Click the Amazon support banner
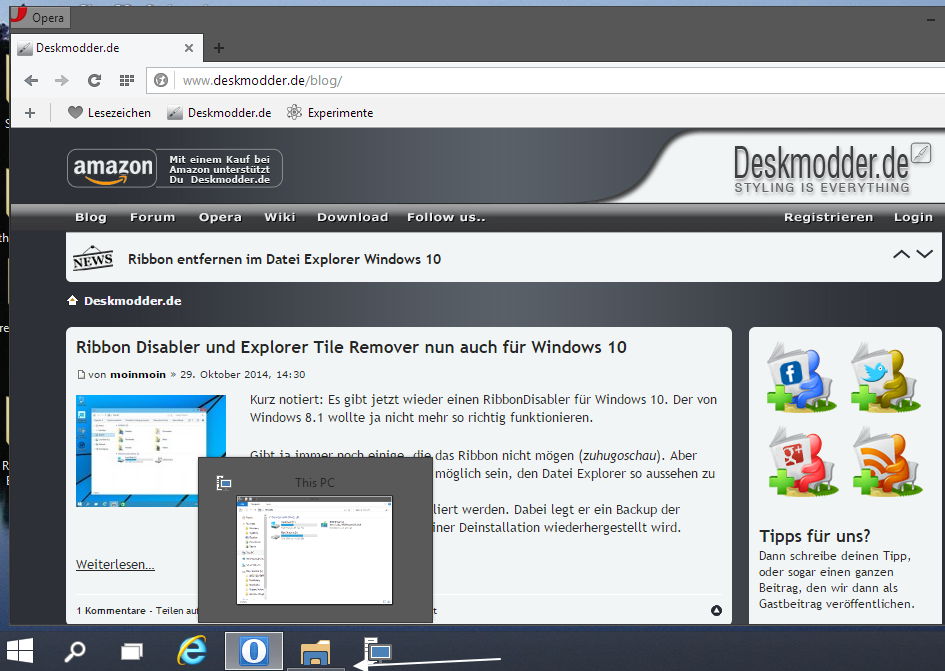This screenshot has width=945, height=671. click(175, 168)
